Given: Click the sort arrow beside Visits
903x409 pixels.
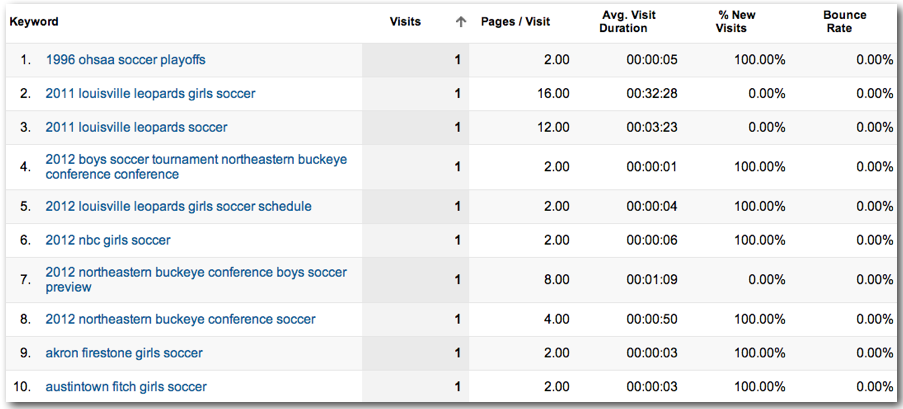Looking at the screenshot, I should [x=460, y=22].
